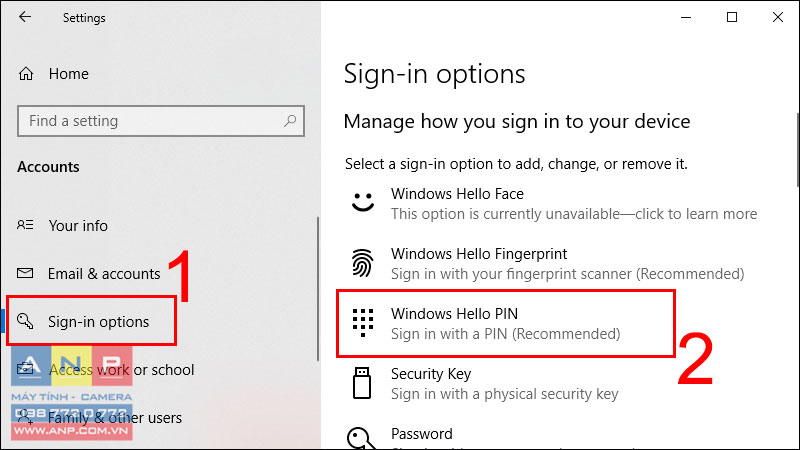The height and width of the screenshot is (450, 800).
Task: Open the Email & accounts page
Action: click(x=104, y=273)
